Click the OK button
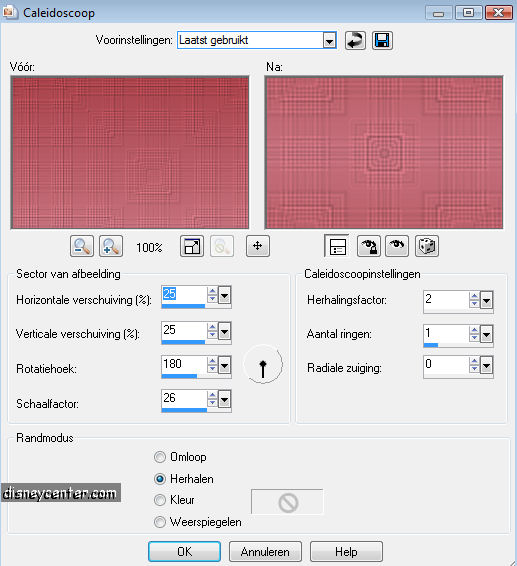Screen dimensions: 517x566 pyautogui.click(x=184, y=552)
